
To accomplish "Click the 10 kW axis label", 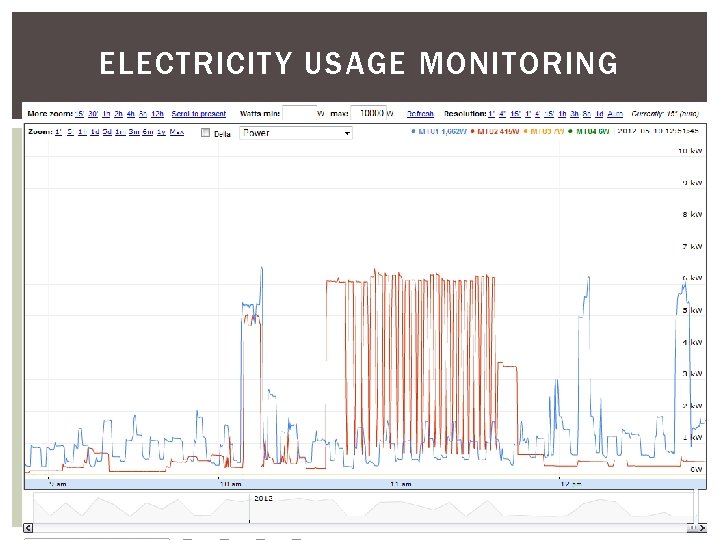I will [690, 151].
